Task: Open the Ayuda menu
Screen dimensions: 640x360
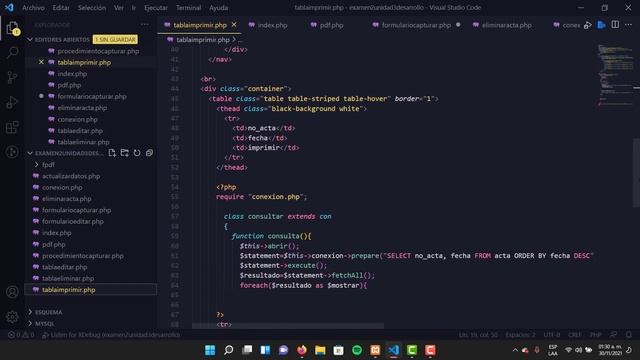Action: (219, 8)
